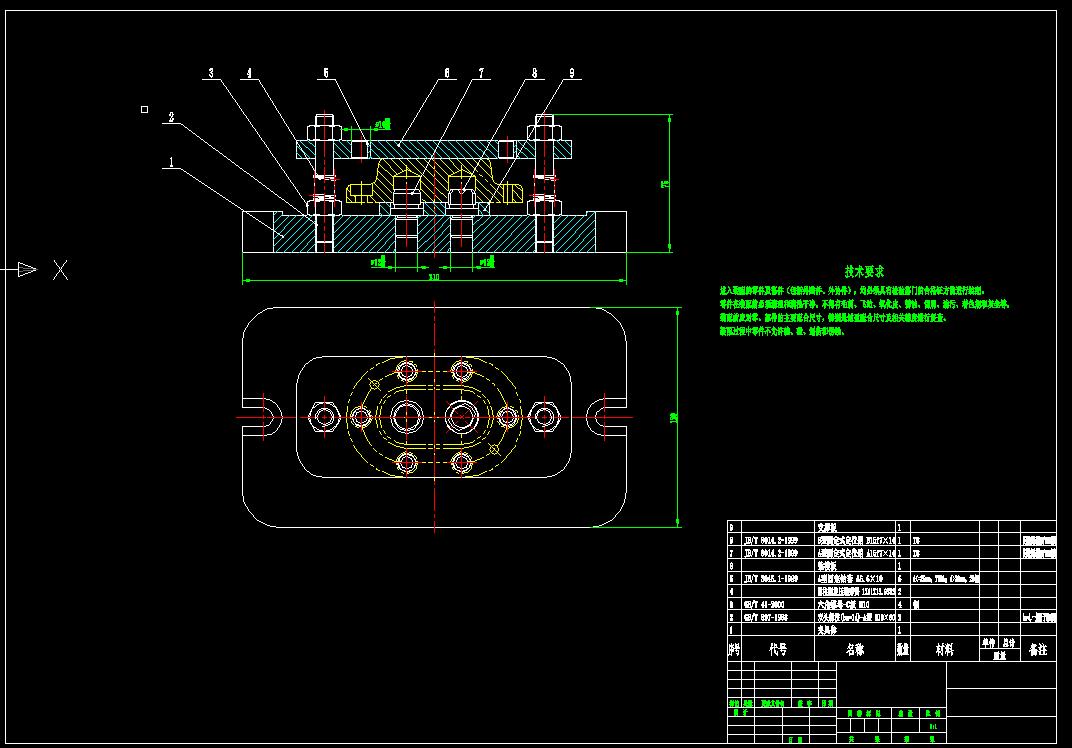Pick the right U-slot of the base plate
Screen dimensions: 1072x748
pyautogui.click(x=606, y=416)
